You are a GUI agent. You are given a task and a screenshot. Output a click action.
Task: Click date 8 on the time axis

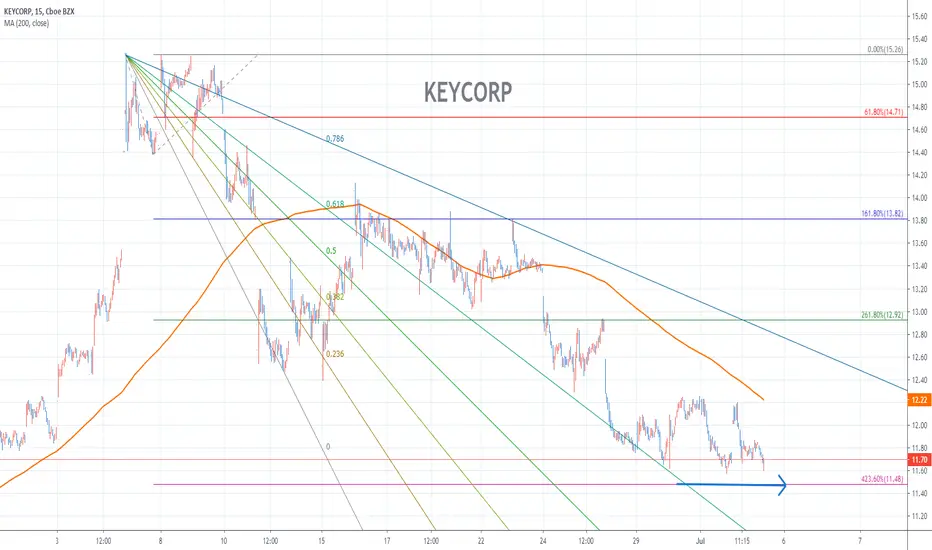coord(160,541)
